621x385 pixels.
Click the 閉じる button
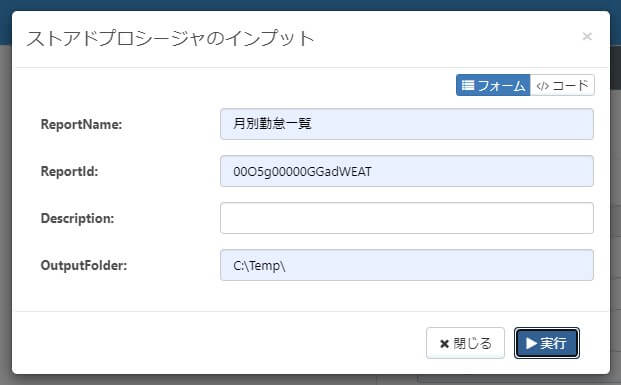(x=465, y=343)
